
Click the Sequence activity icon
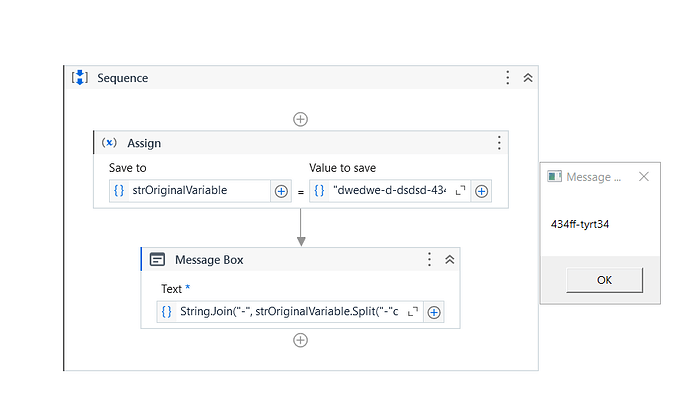click(80, 78)
